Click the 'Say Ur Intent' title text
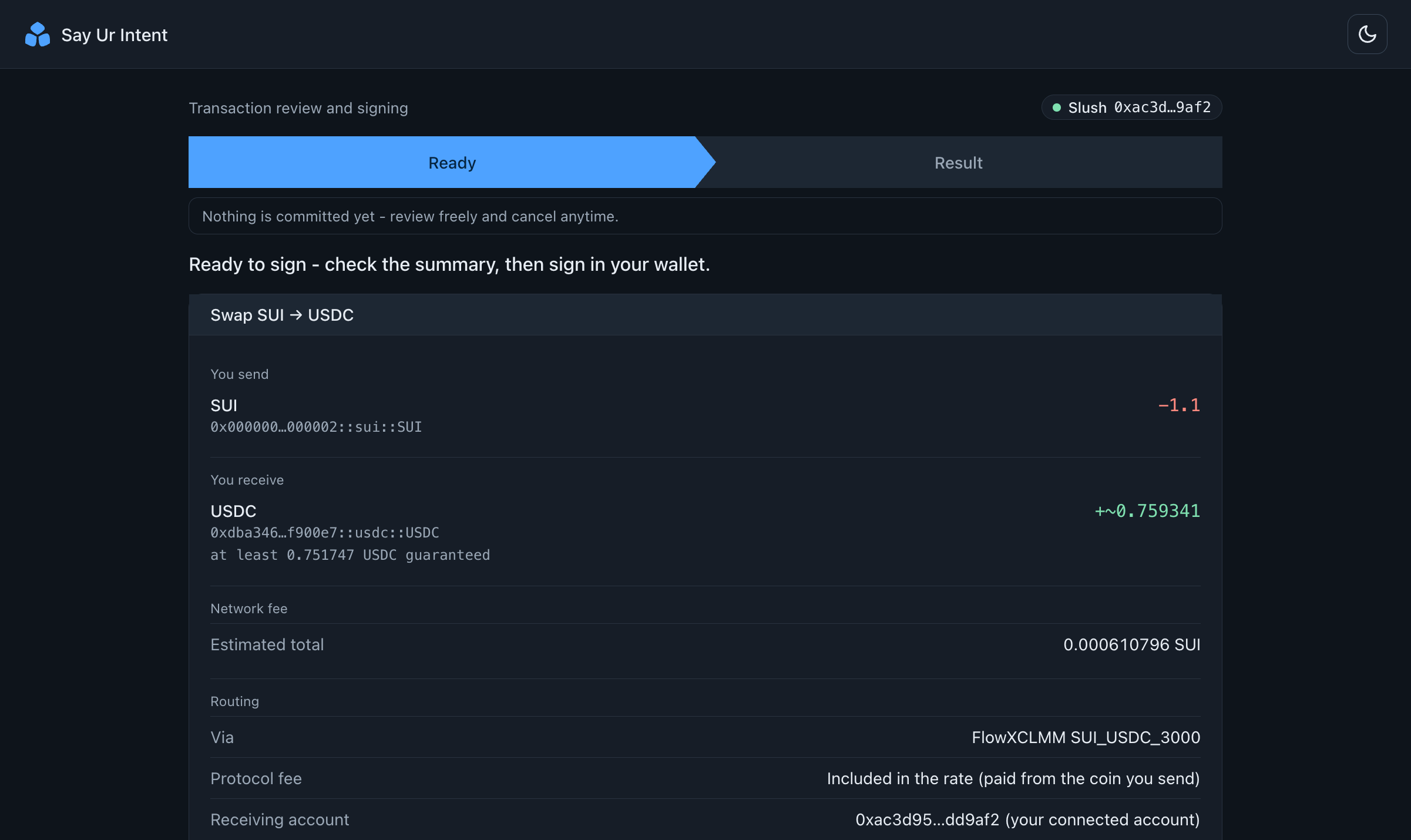 115,35
